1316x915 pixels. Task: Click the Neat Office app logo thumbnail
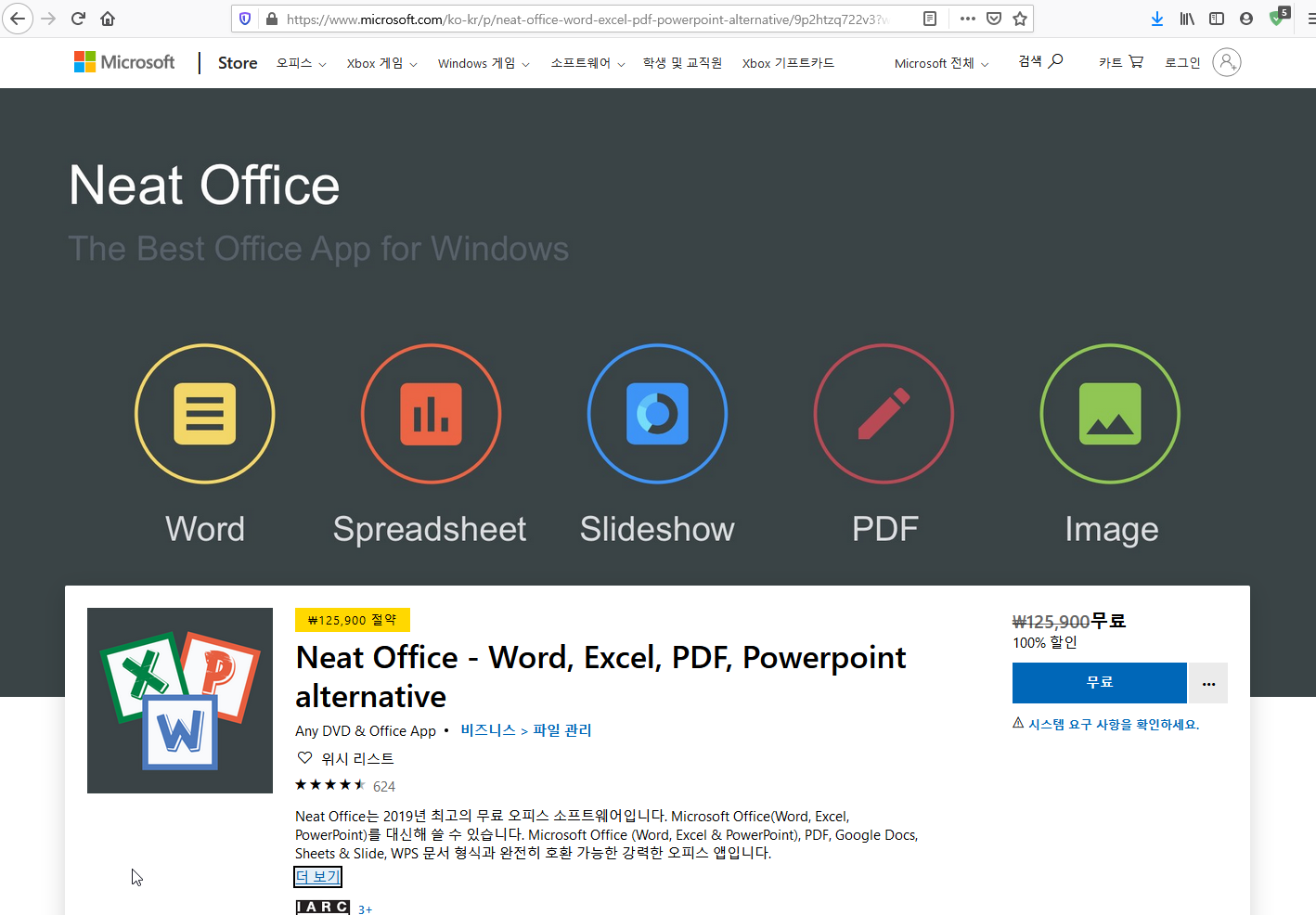[180, 701]
